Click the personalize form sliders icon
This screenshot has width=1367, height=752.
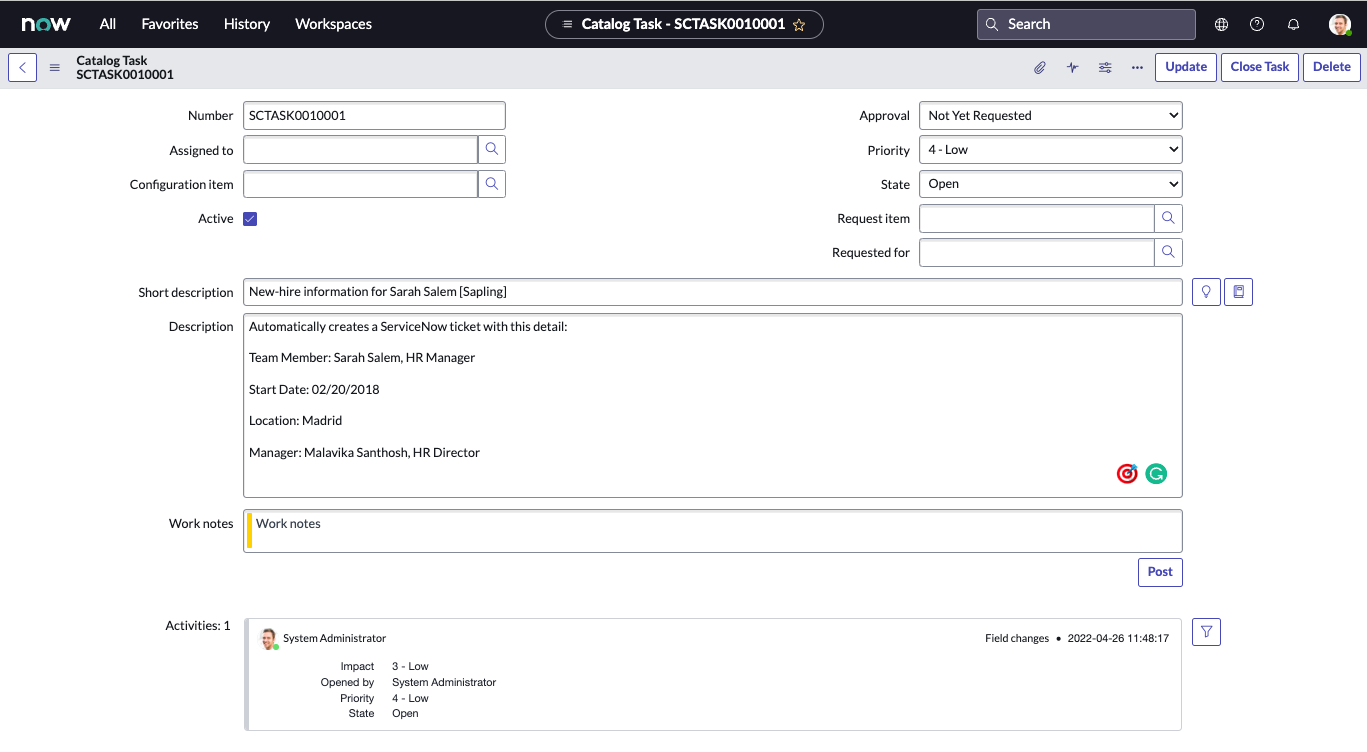(x=1105, y=68)
